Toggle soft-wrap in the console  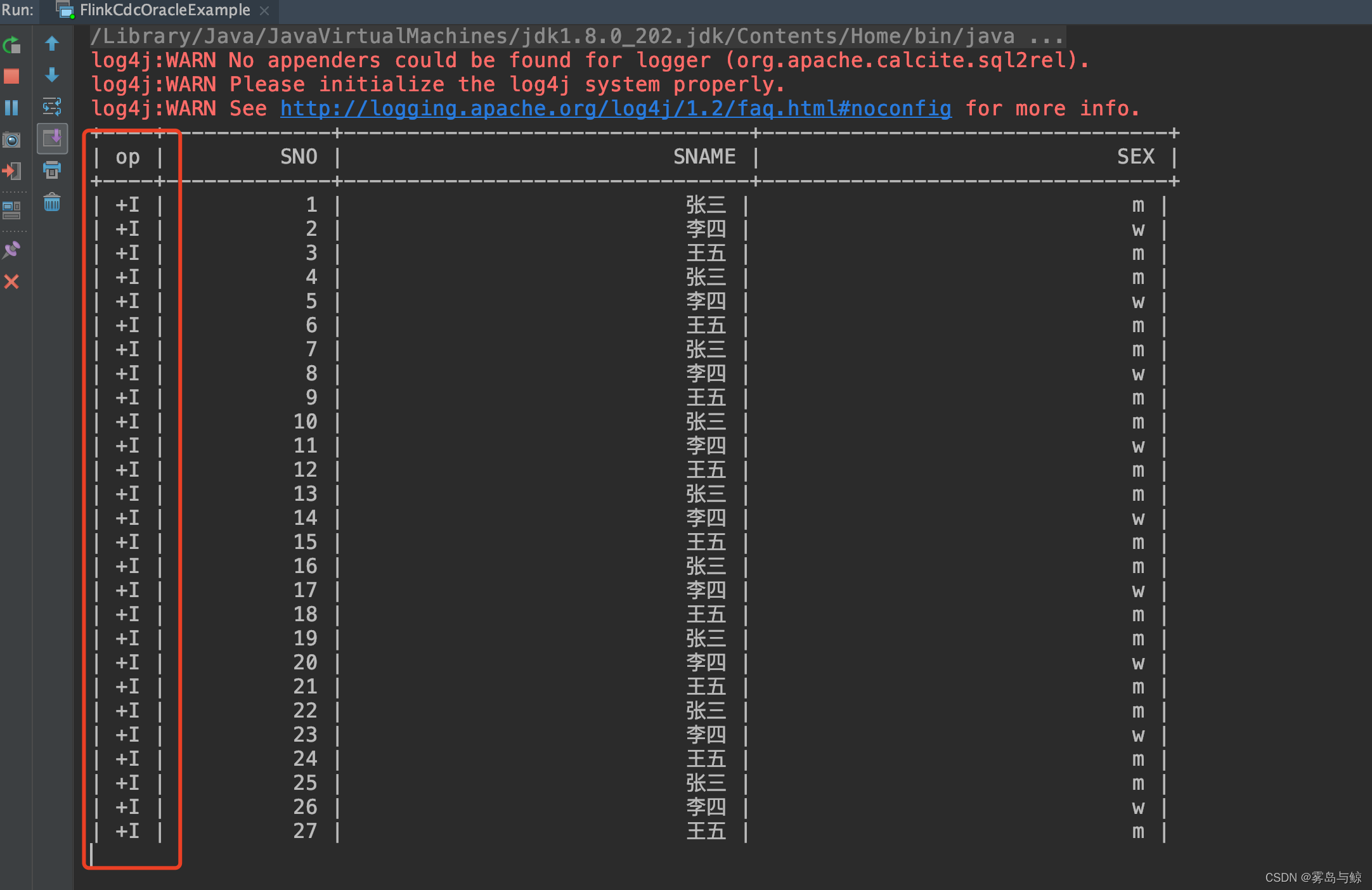point(52,106)
